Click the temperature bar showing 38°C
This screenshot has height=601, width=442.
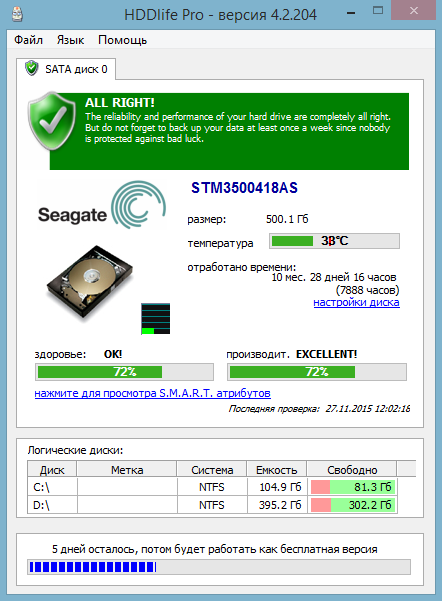(x=334, y=241)
